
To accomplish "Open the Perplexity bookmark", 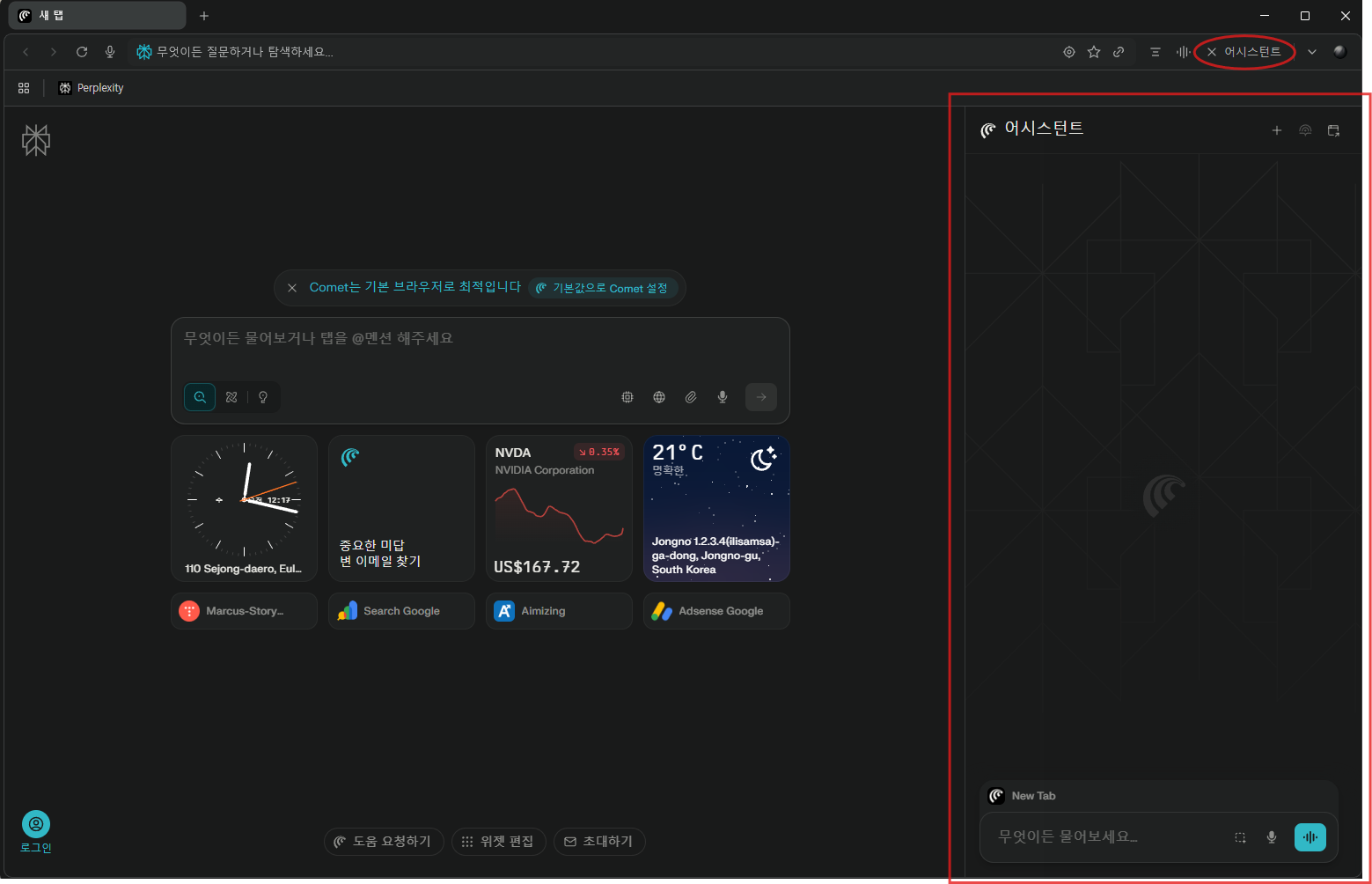I will 91,88.
